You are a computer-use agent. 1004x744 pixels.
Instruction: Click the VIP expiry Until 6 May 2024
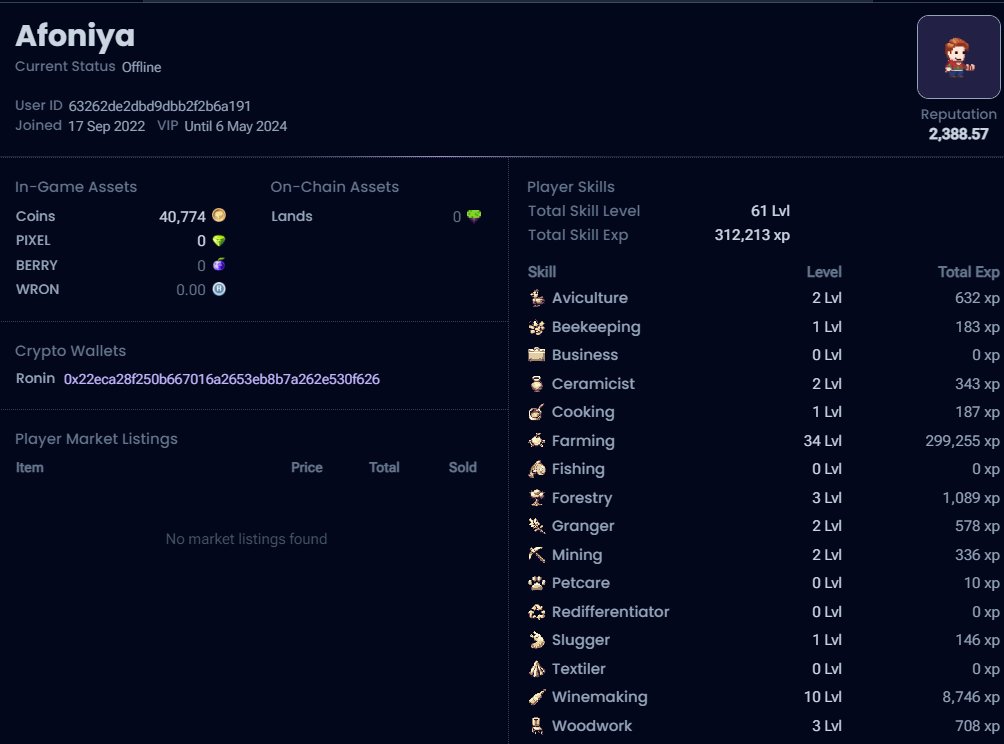point(236,126)
